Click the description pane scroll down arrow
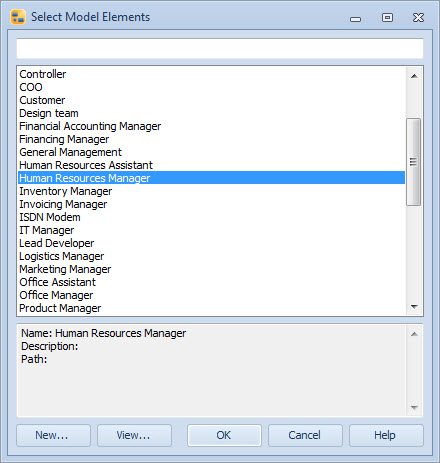The height and width of the screenshot is (463, 440). click(x=414, y=407)
